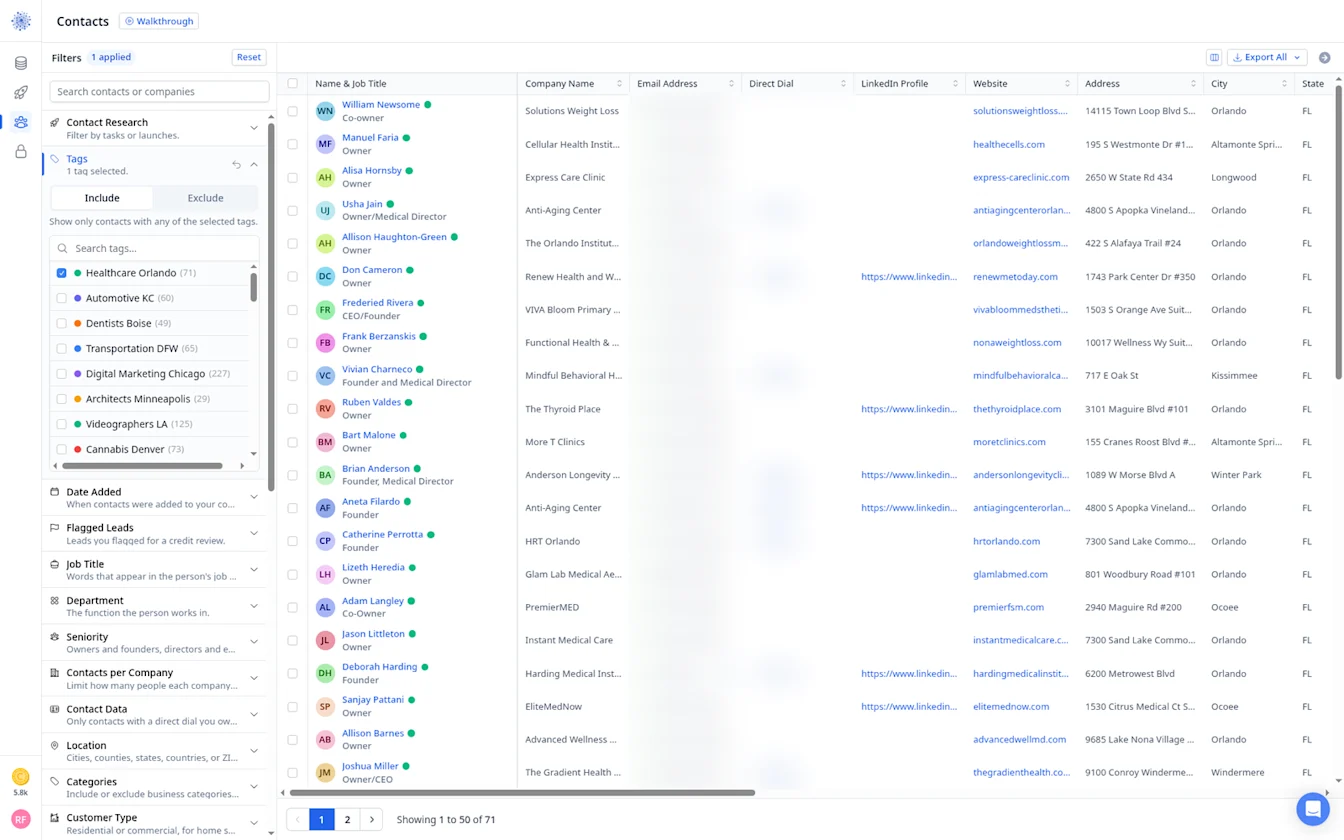Select the Include tab for tags

(x=102, y=198)
